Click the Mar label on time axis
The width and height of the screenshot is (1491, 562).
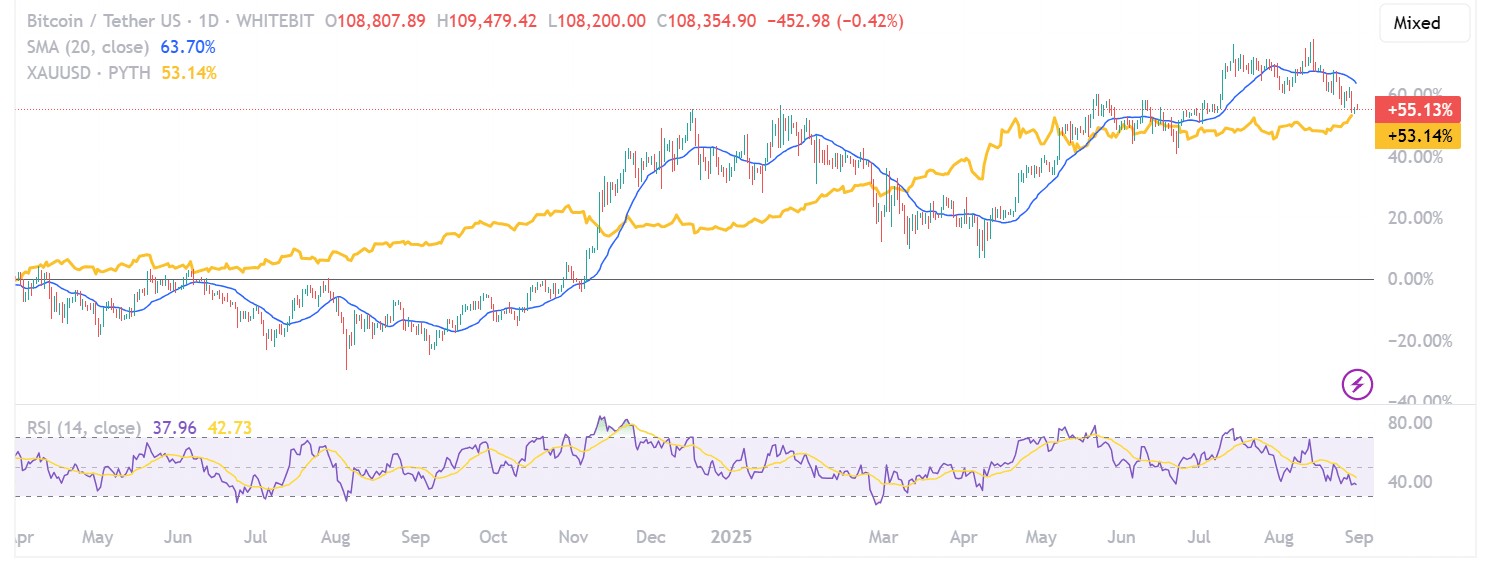(883, 537)
